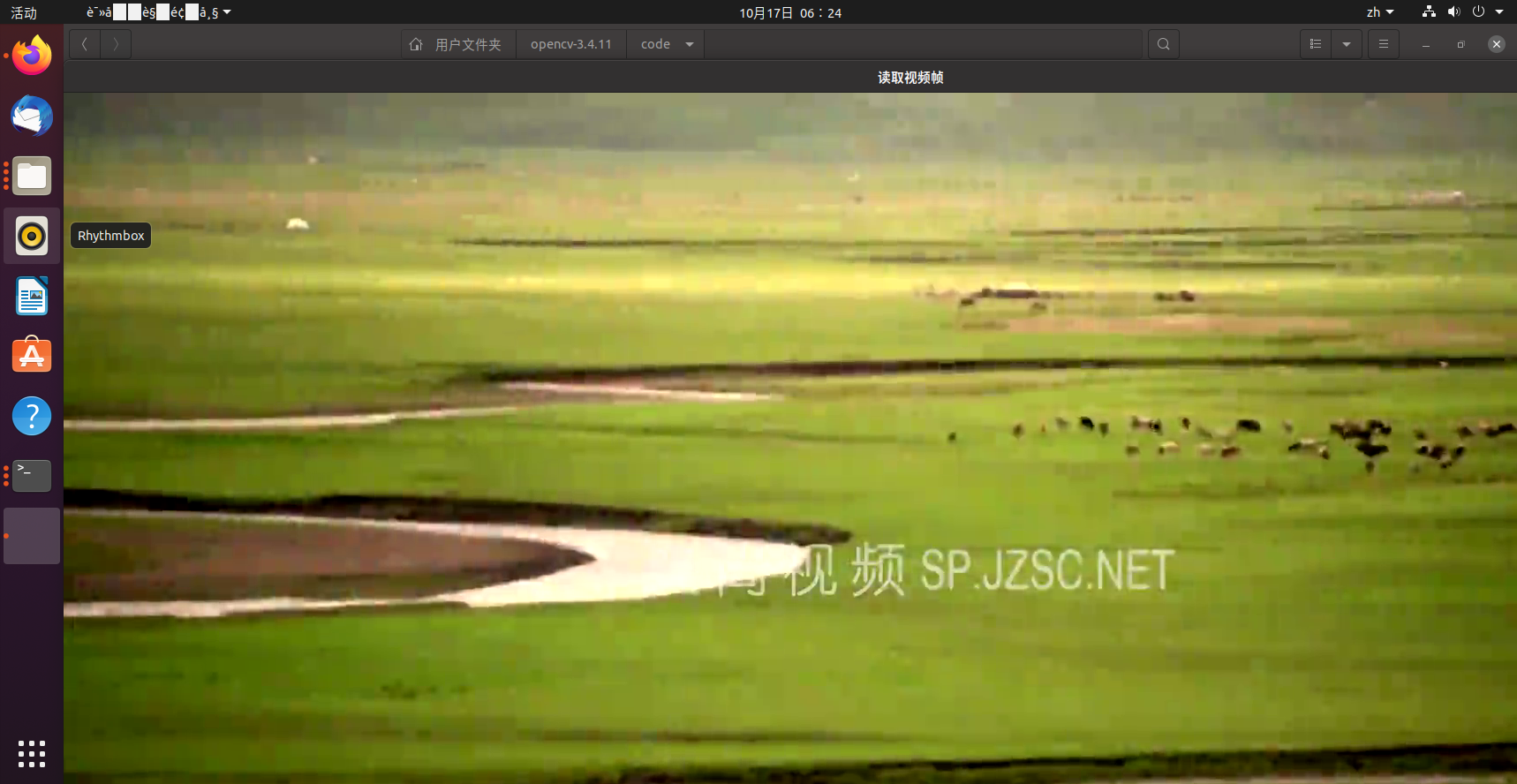This screenshot has height=784, width=1517.
Task: Open the Help question mark icon
Action: click(32, 416)
